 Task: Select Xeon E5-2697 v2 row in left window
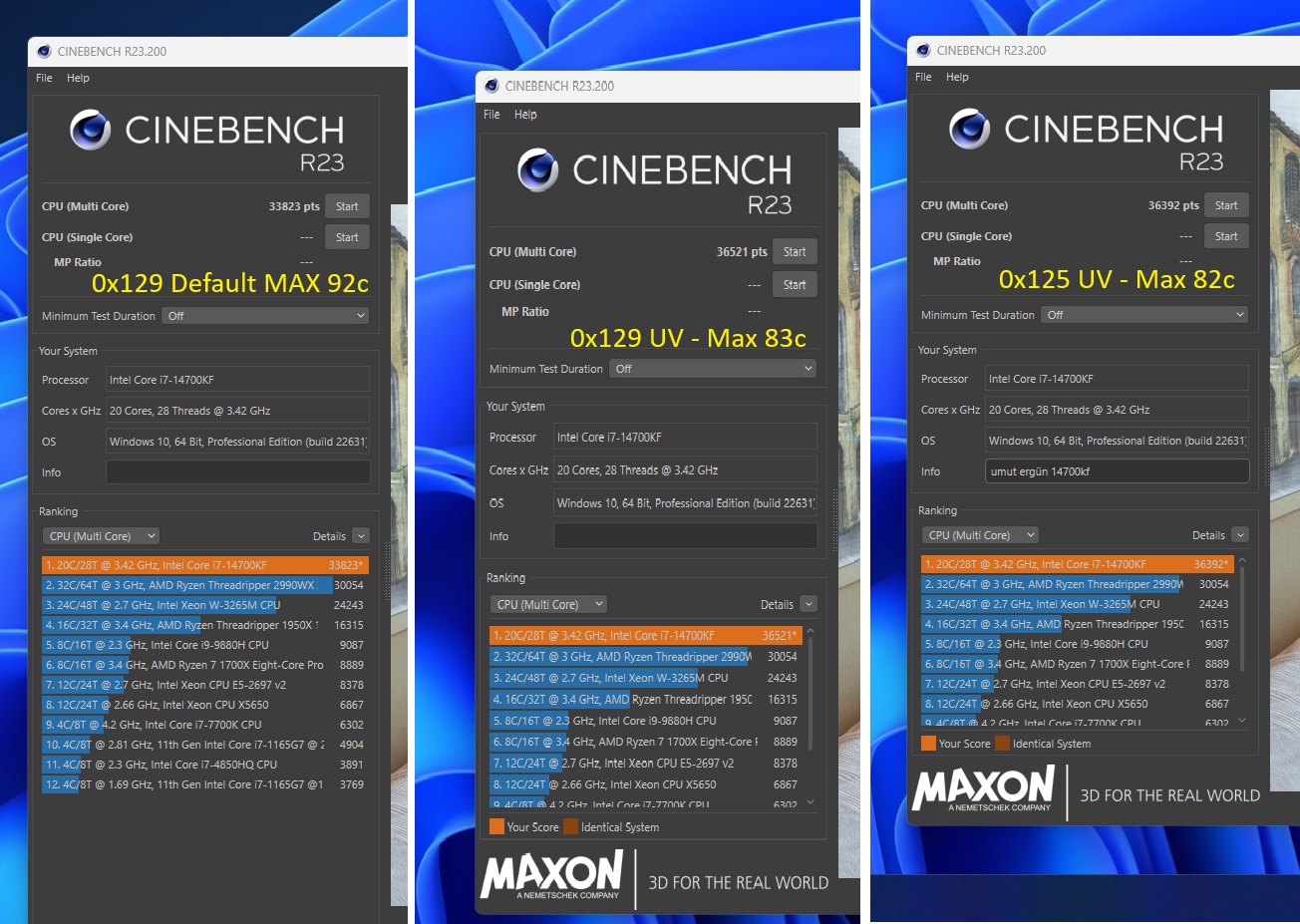[x=205, y=685]
